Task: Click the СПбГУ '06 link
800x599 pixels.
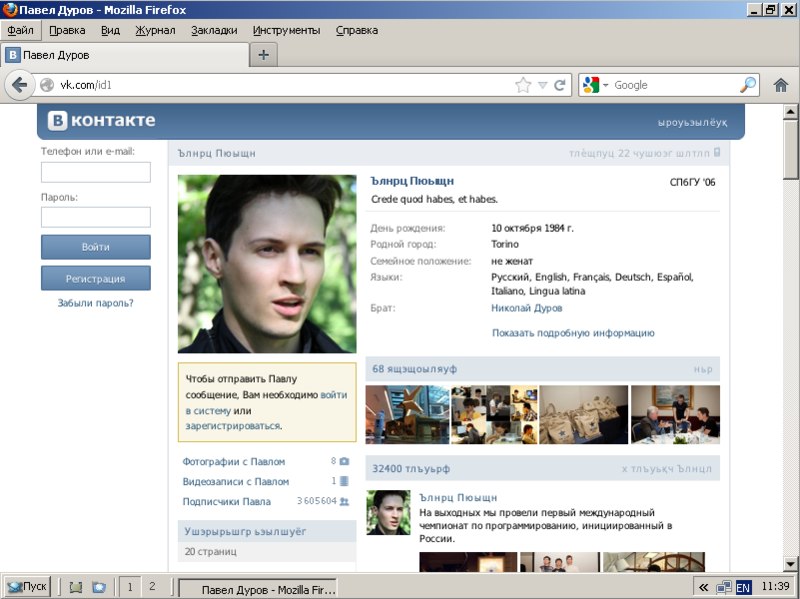Action: [692, 182]
